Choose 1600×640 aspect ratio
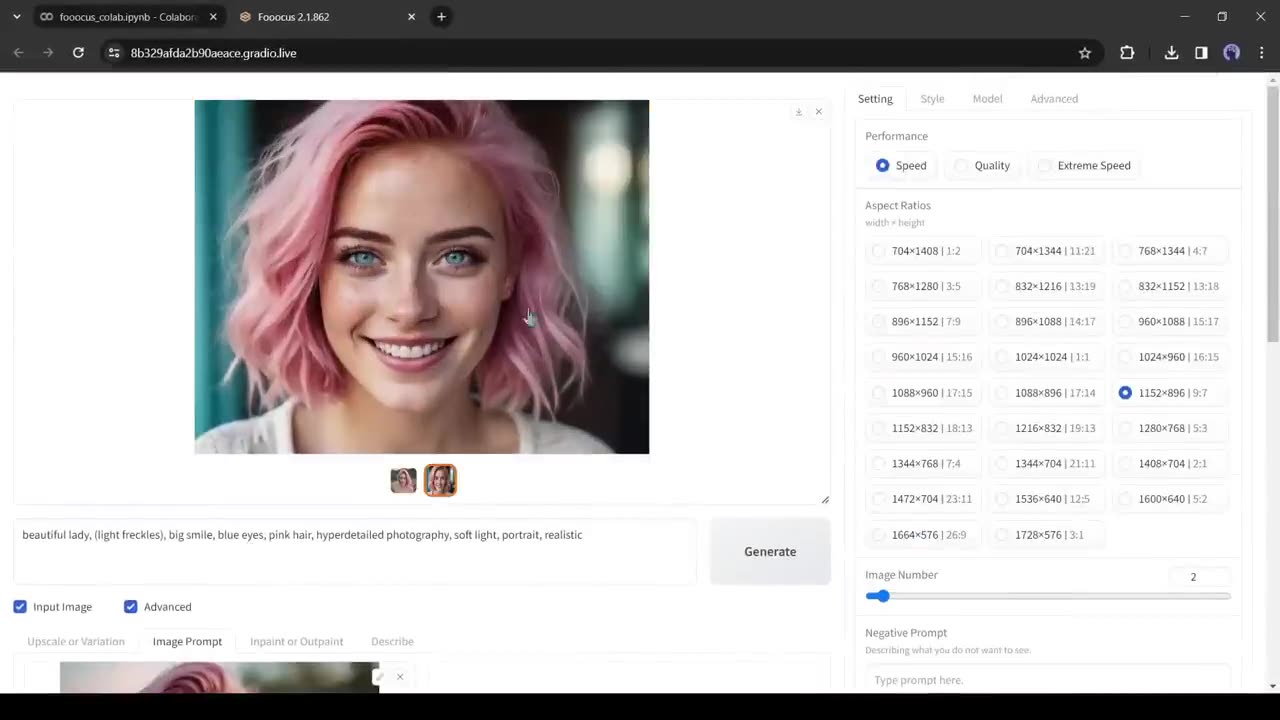The image size is (1280, 720). [1170, 499]
